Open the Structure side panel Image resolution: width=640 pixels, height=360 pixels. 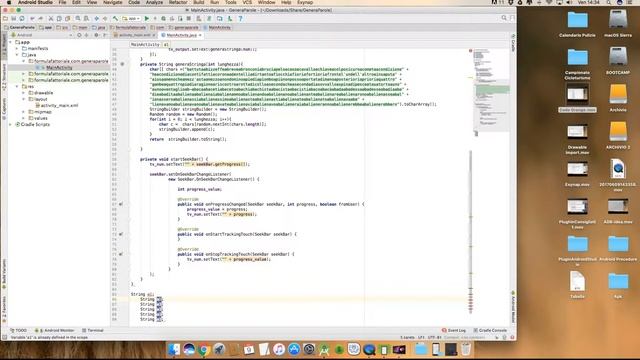tap(4, 78)
